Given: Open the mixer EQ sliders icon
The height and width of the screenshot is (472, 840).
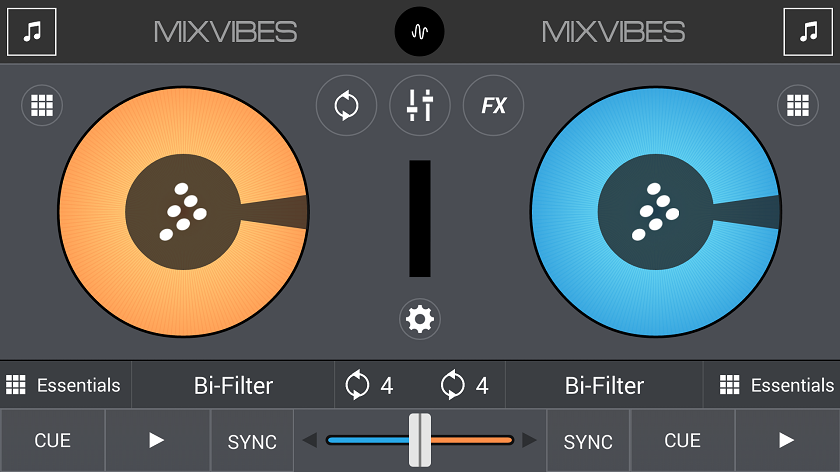Looking at the screenshot, I should 419,105.
